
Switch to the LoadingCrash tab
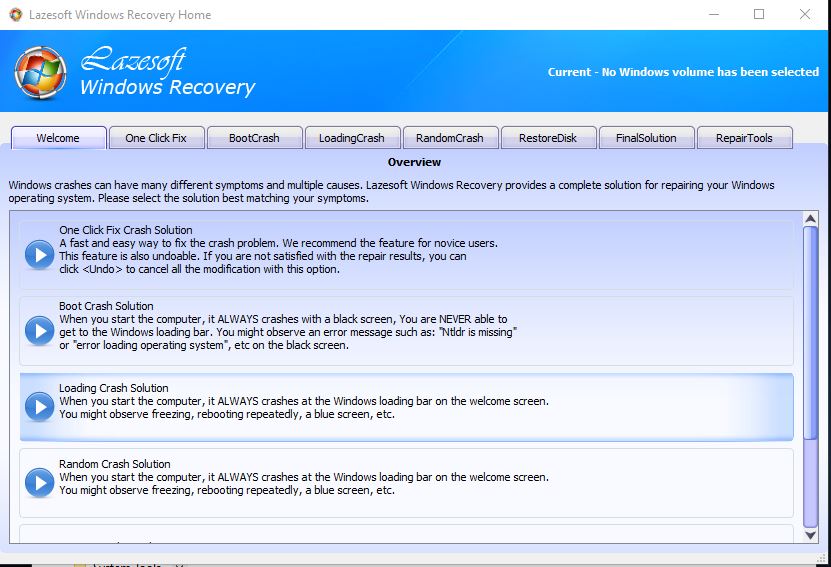point(352,138)
